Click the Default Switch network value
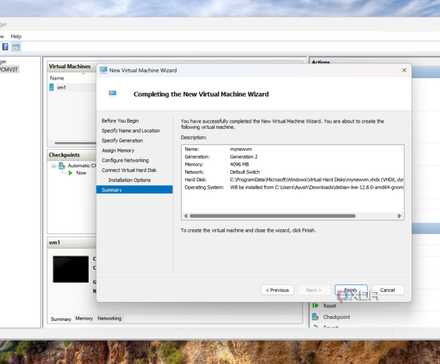This screenshot has width=440, height=364. point(245,172)
